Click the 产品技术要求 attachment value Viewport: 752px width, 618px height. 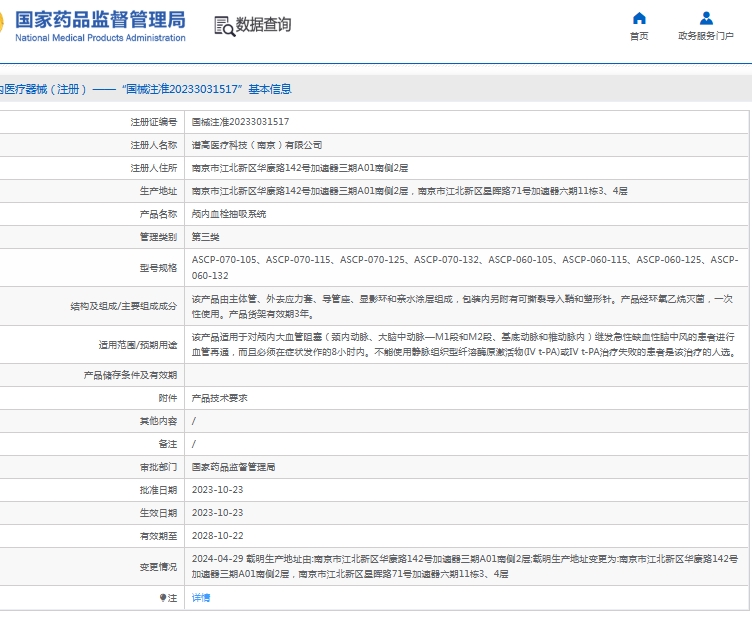tap(220, 398)
